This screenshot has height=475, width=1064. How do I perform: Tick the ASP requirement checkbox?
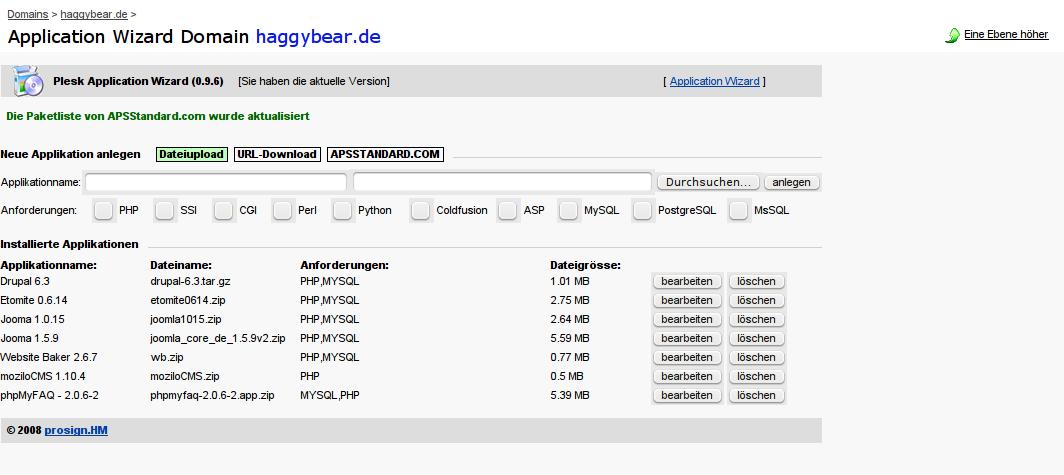point(508,210)
